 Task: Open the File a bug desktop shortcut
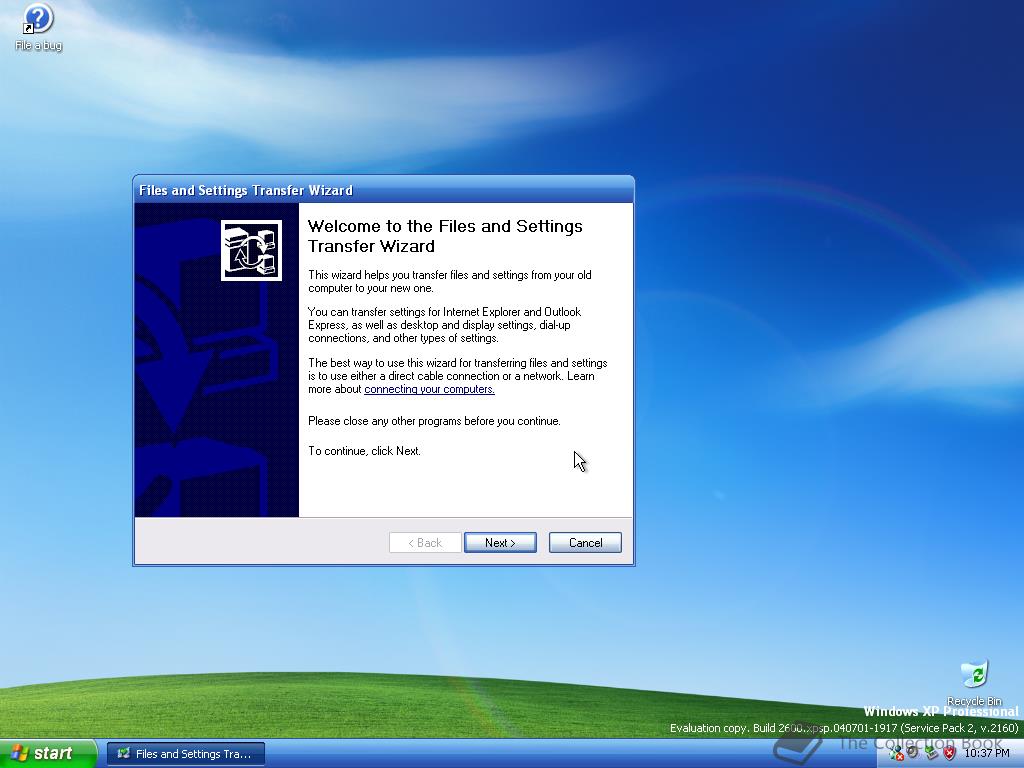click(x=38, y=27)
